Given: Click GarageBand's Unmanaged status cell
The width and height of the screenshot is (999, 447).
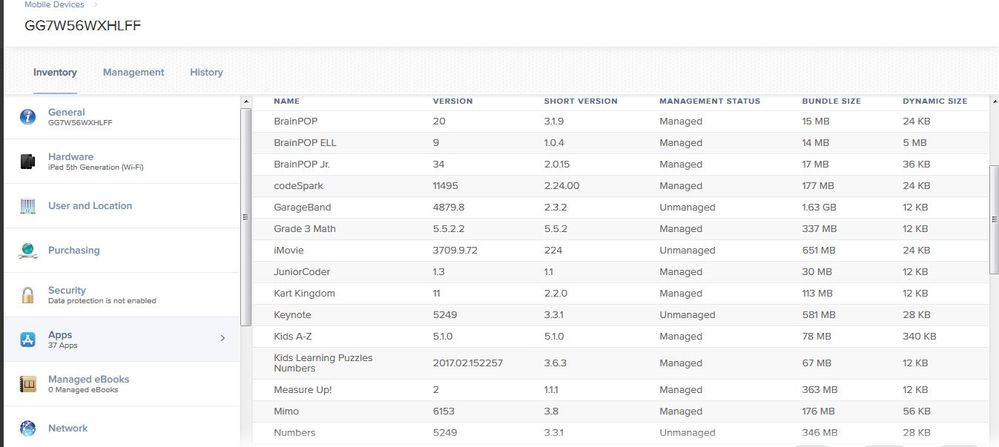Looking at the screenshot, I should pos(687,208).
